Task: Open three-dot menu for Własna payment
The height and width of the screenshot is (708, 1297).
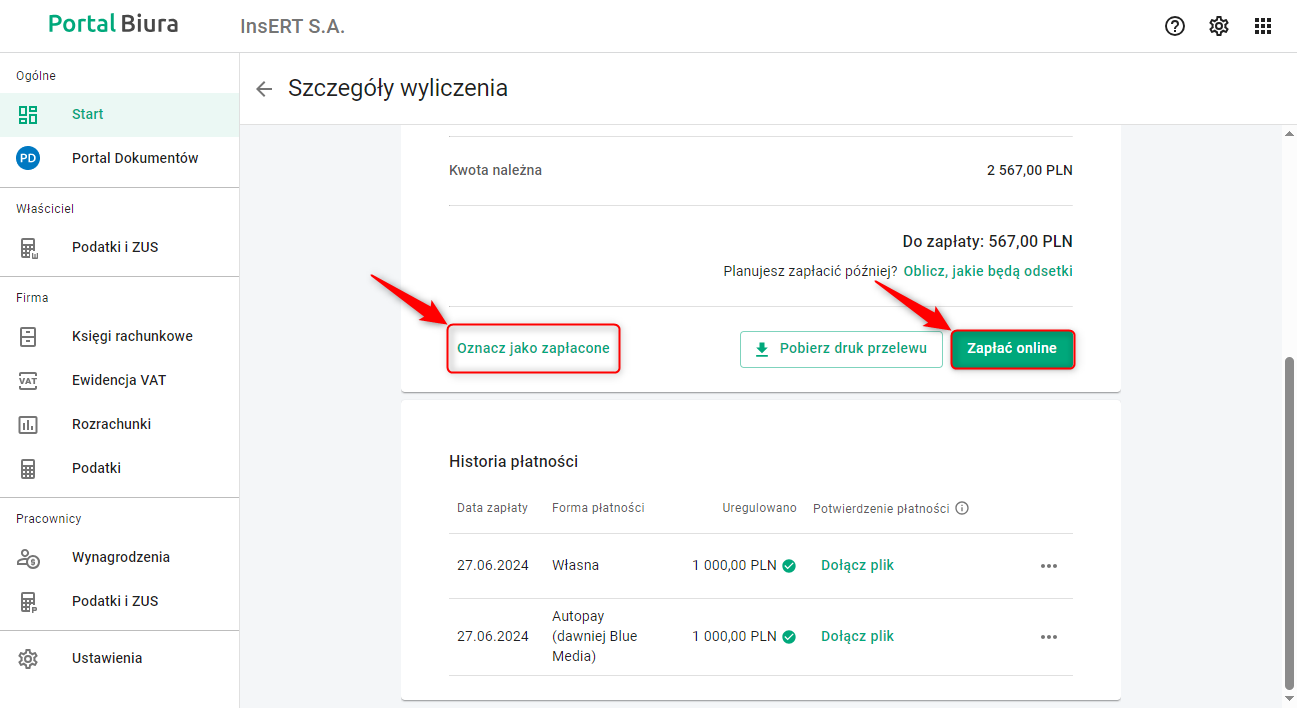Action: pos(1048,566)
